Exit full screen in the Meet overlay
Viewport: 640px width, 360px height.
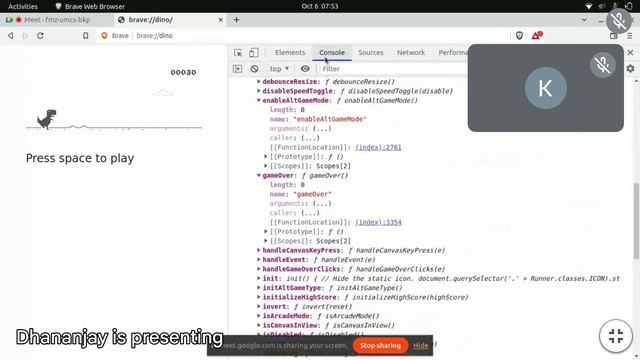(616, 336)
